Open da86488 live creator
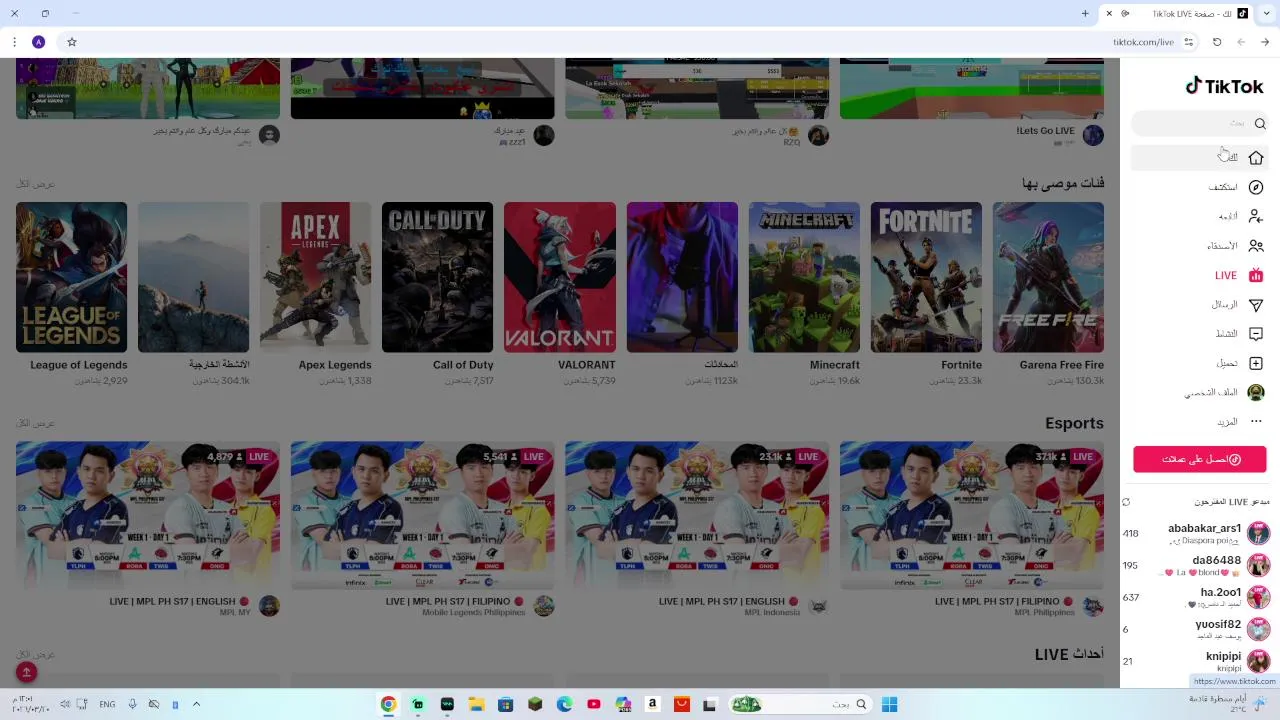1280x720 pixels. (x=1195, y=565)
